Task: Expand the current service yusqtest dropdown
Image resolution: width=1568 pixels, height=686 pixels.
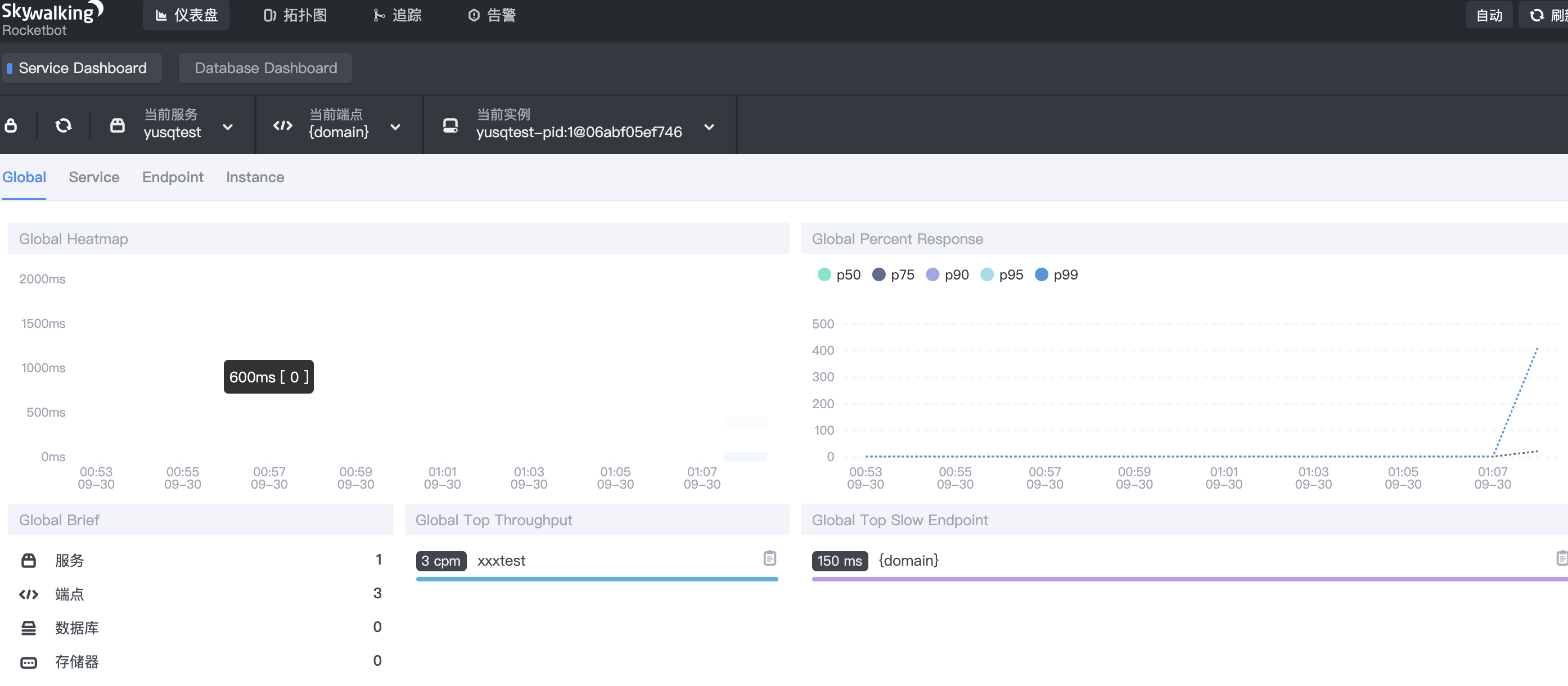Action: pyautogui.click(x=228, y=127)
